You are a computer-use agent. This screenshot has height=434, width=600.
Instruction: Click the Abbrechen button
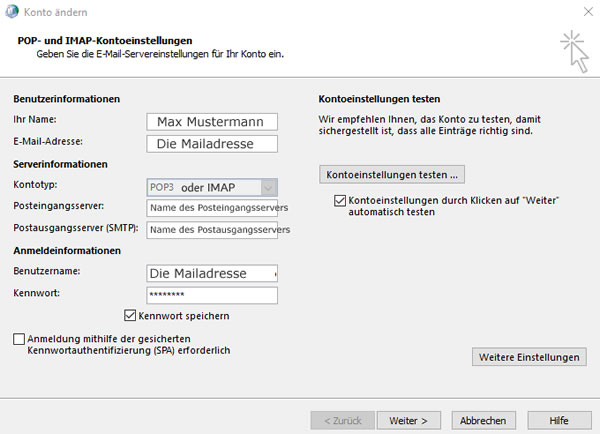click(483, 421)
